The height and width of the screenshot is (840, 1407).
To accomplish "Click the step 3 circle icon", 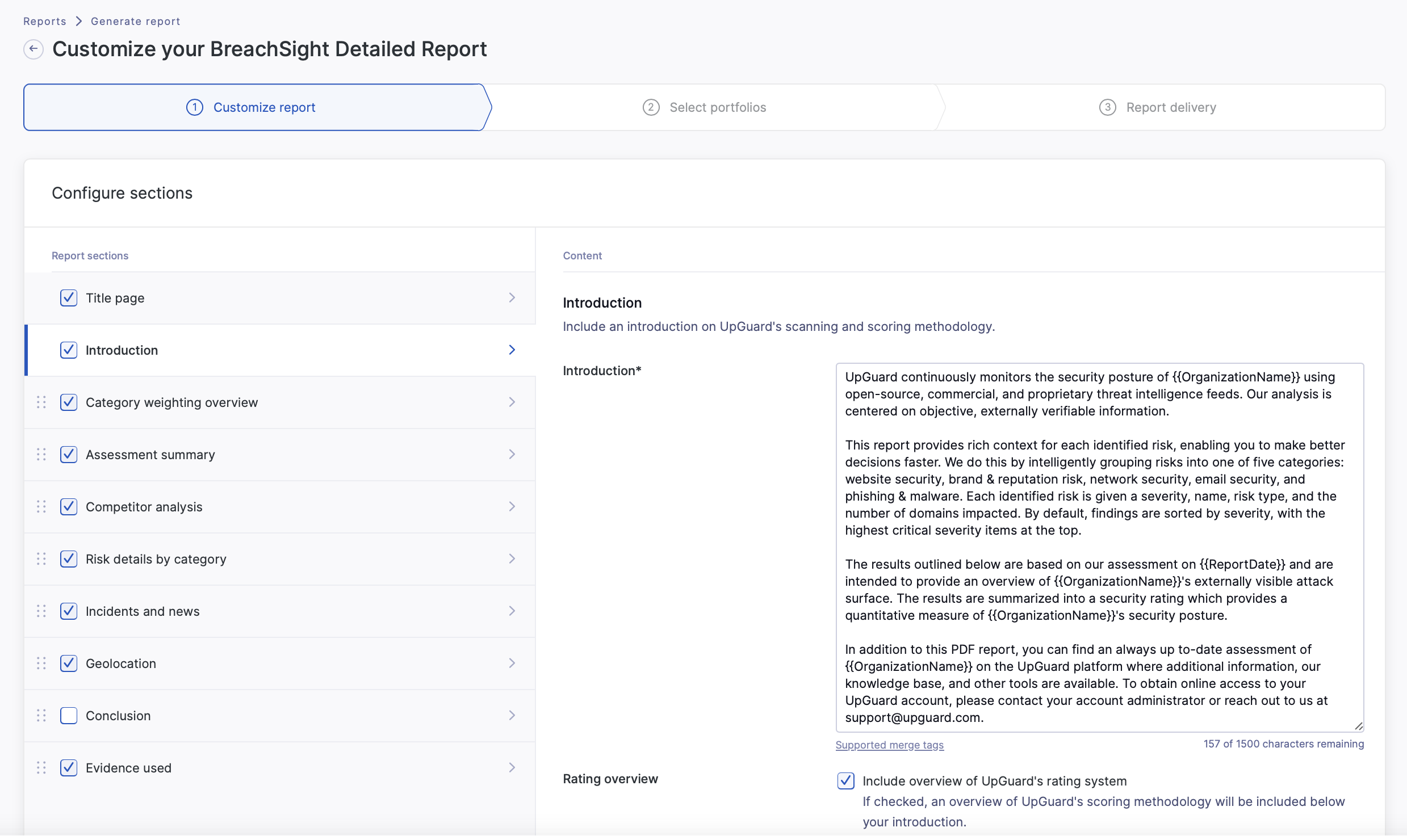I will click(1107, 107).
